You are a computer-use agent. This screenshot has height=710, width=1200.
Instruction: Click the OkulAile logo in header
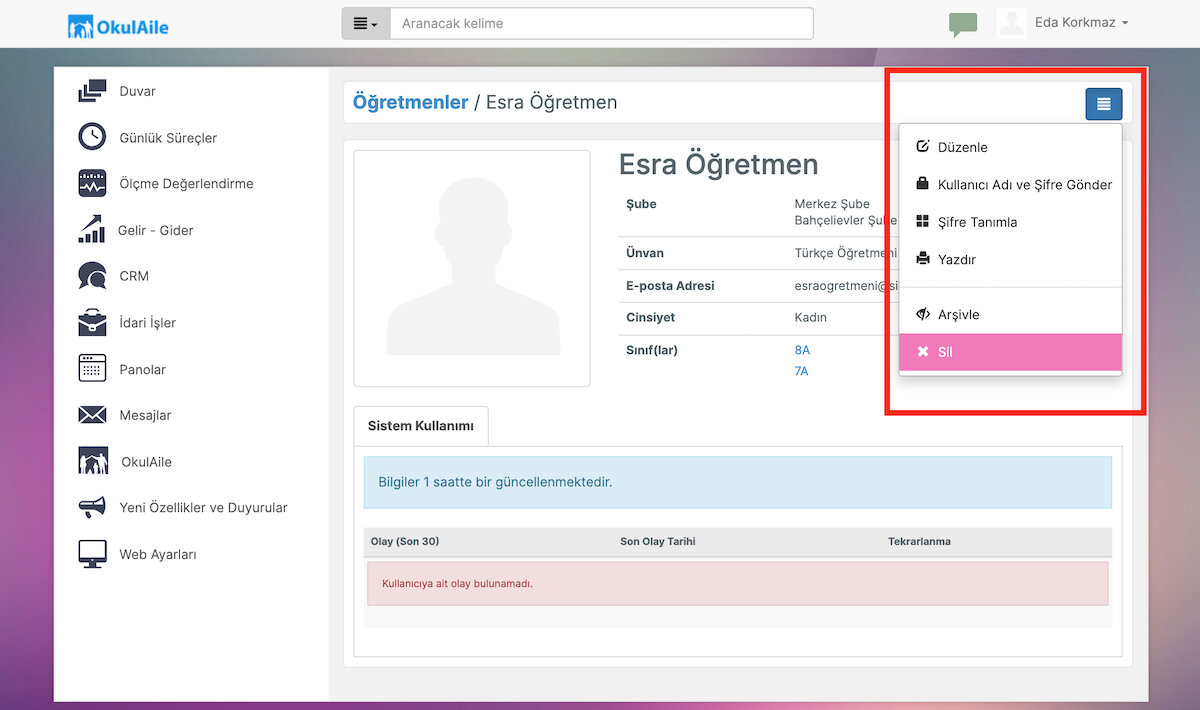(118, 26)
